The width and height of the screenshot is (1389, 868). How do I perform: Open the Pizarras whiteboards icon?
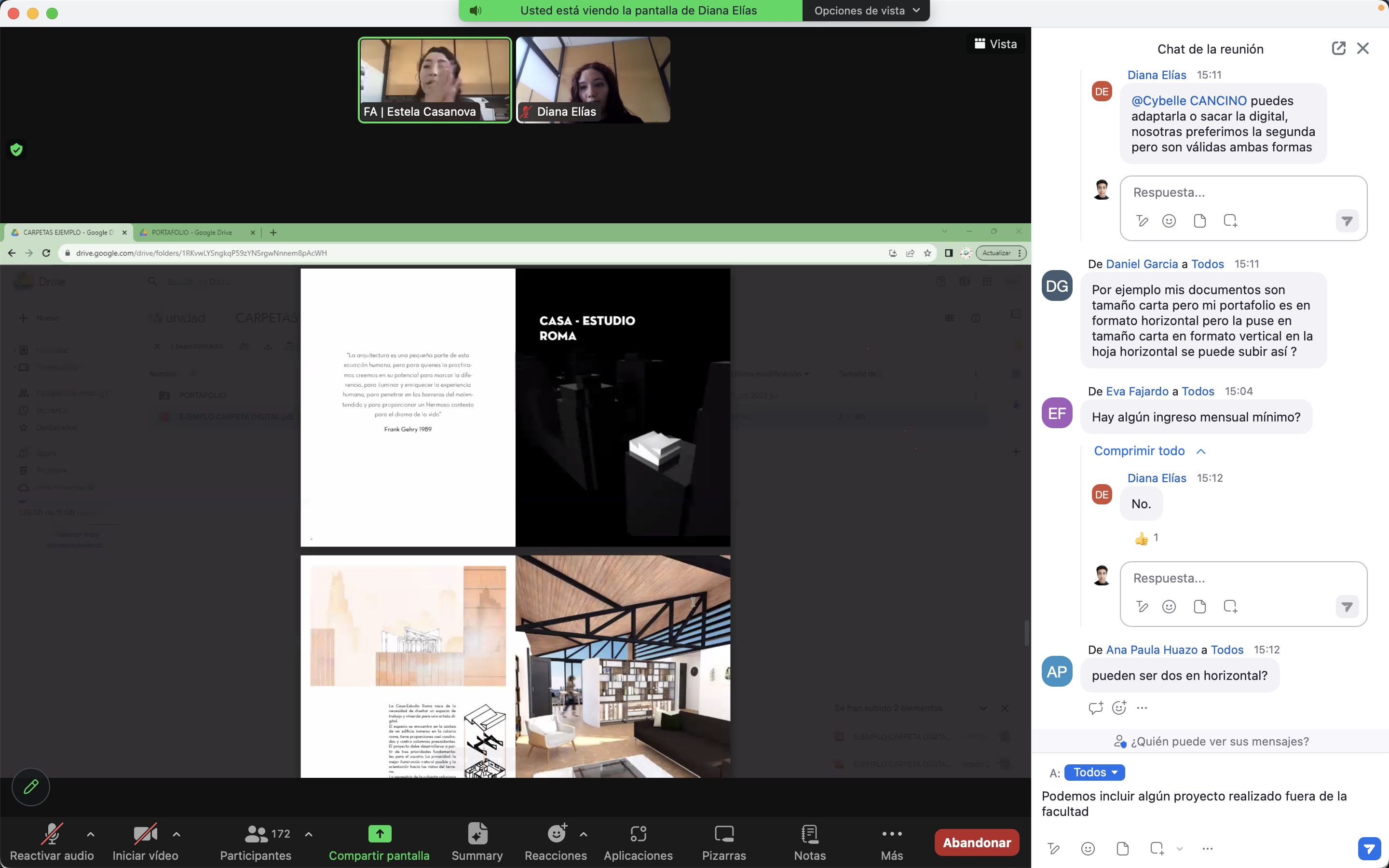(x=724, y=835)
